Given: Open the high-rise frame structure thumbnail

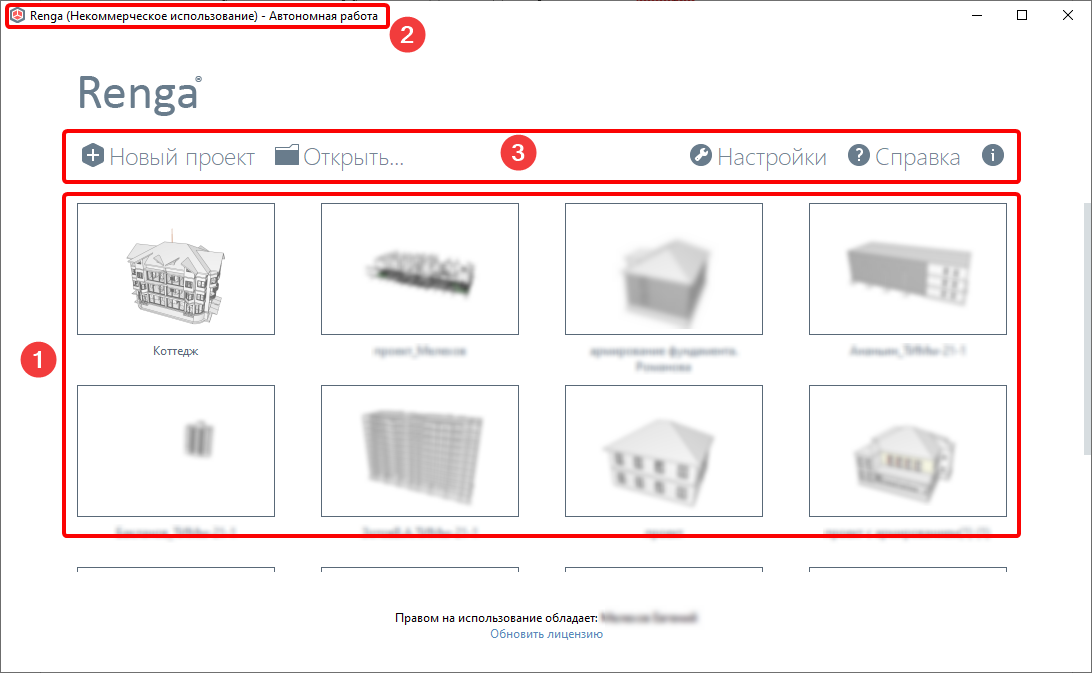Looking at the screenshot, I should [420, 451].
